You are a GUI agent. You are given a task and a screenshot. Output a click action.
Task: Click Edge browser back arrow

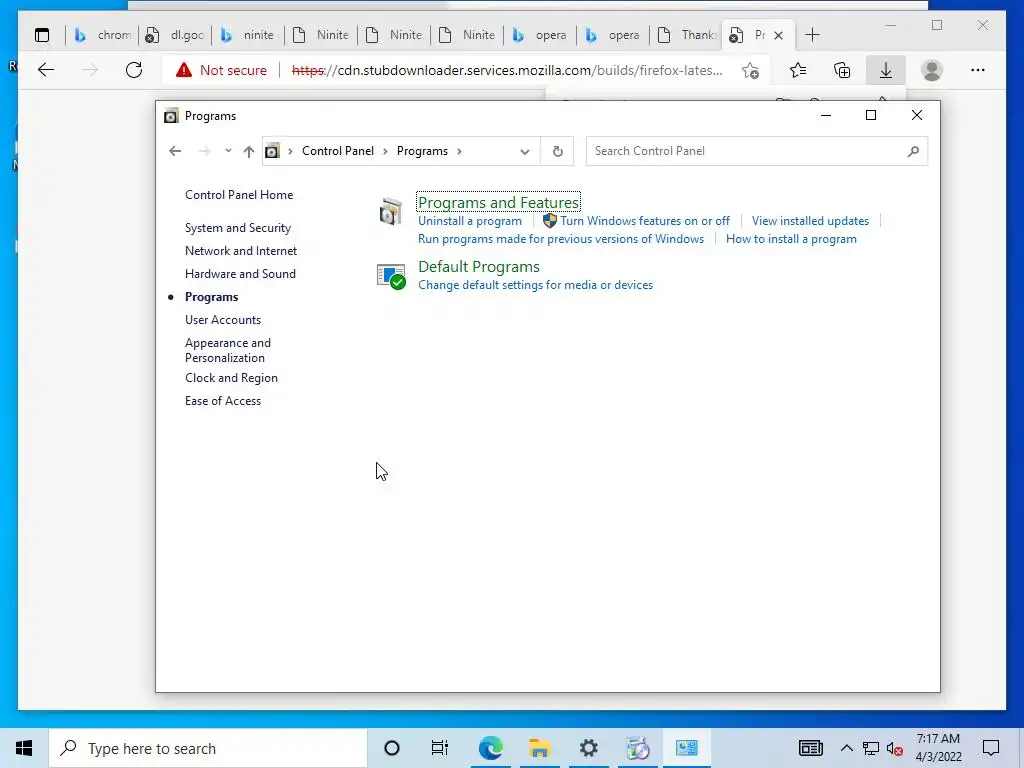pyautogui.click(x=46, y=70)
